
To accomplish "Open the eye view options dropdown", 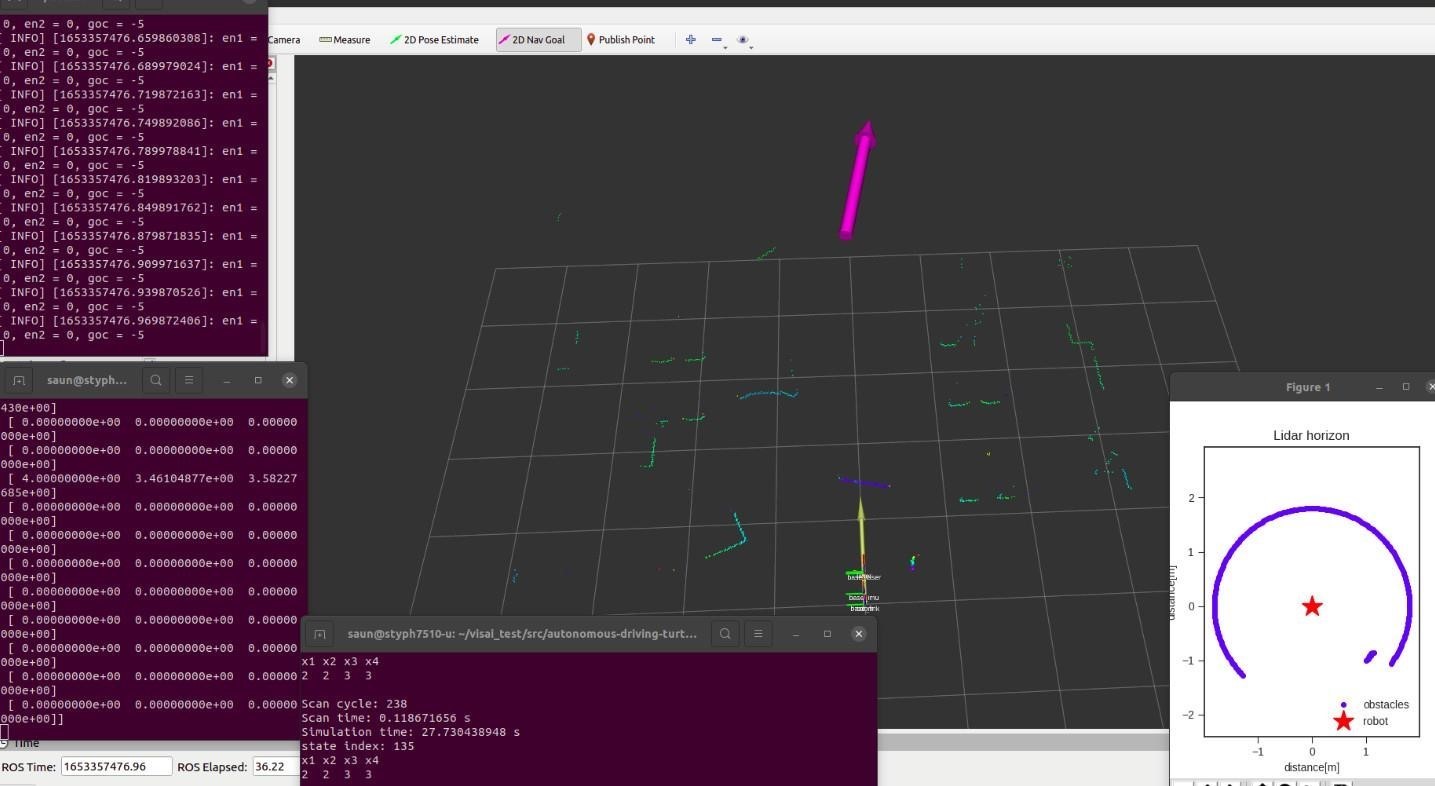I will coord(744,40).
